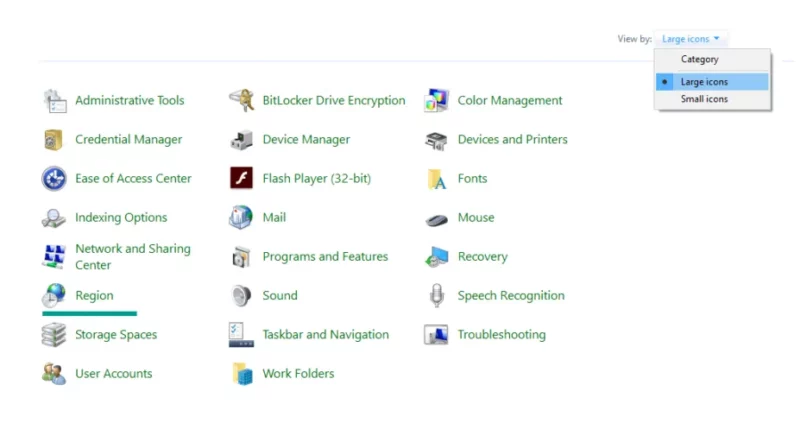Open the Mouse text link

(x=476, y=217)
